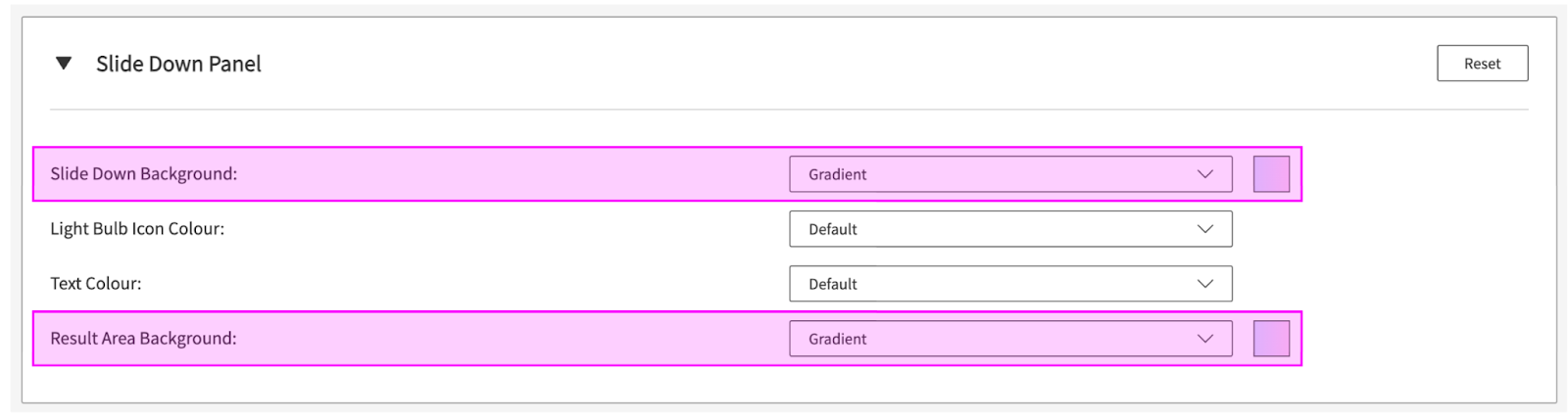1568x418 pixels.
Task: Click the Slide Down Panel heading
Action: 178,64
